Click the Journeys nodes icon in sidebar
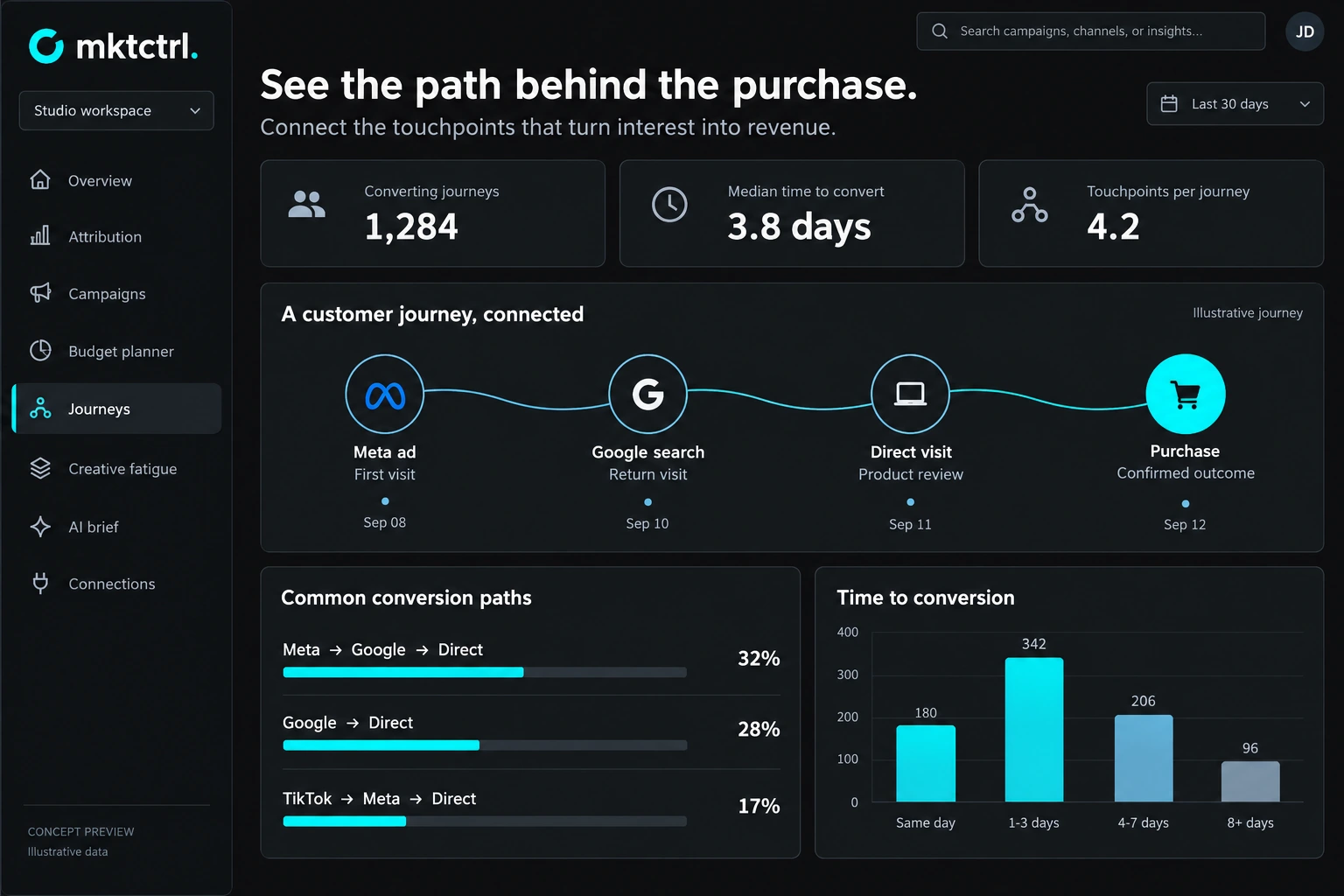Viewport: 1344px width, 896px height. pyautogui.click(x=40, y=408)
